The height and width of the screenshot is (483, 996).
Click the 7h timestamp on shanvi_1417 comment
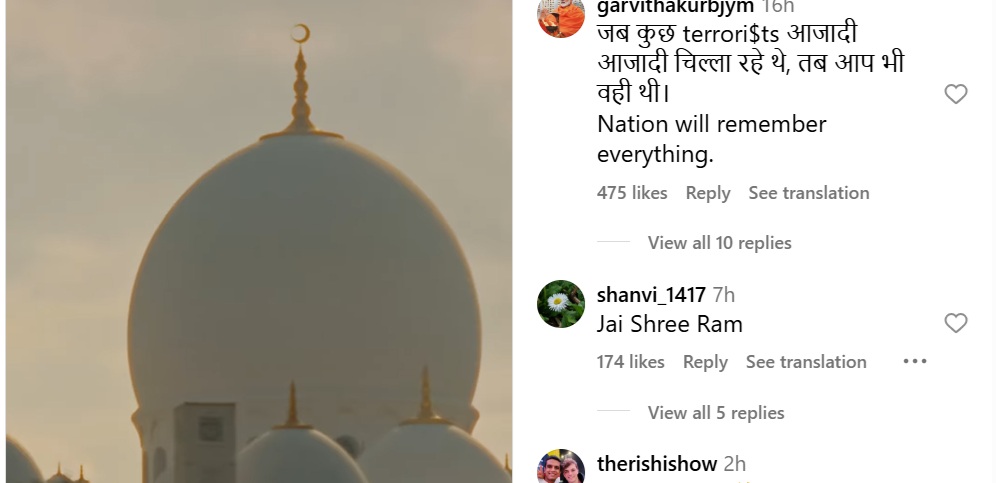[723, 295]
